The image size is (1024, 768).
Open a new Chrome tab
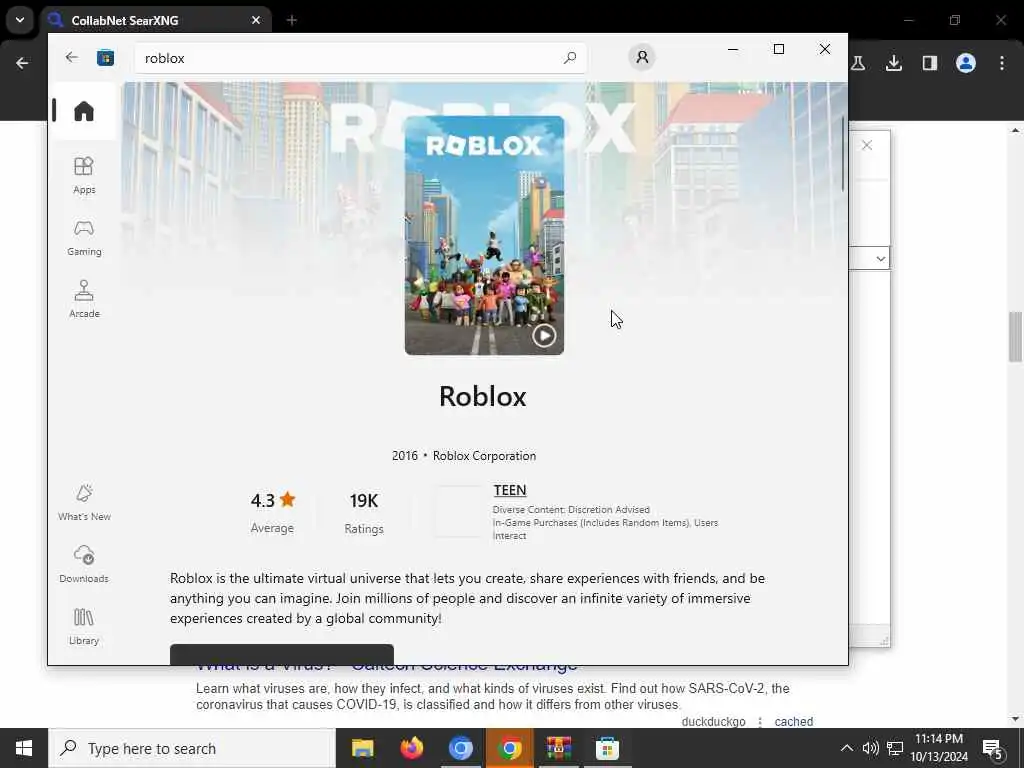tap(291, 20)
